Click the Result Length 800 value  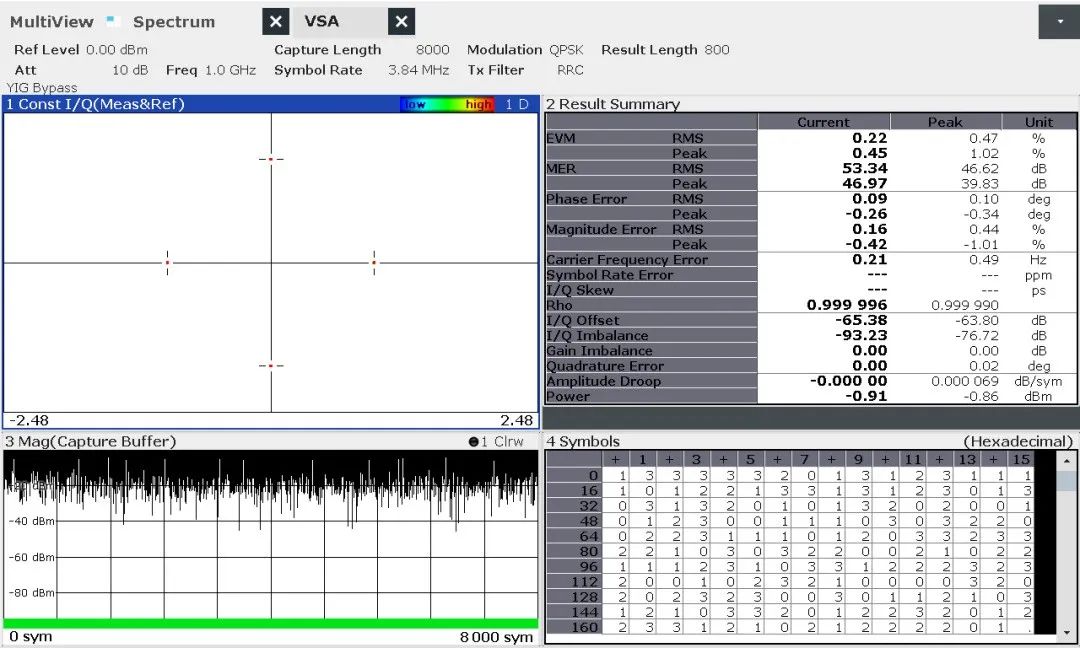tap(716, 50)
